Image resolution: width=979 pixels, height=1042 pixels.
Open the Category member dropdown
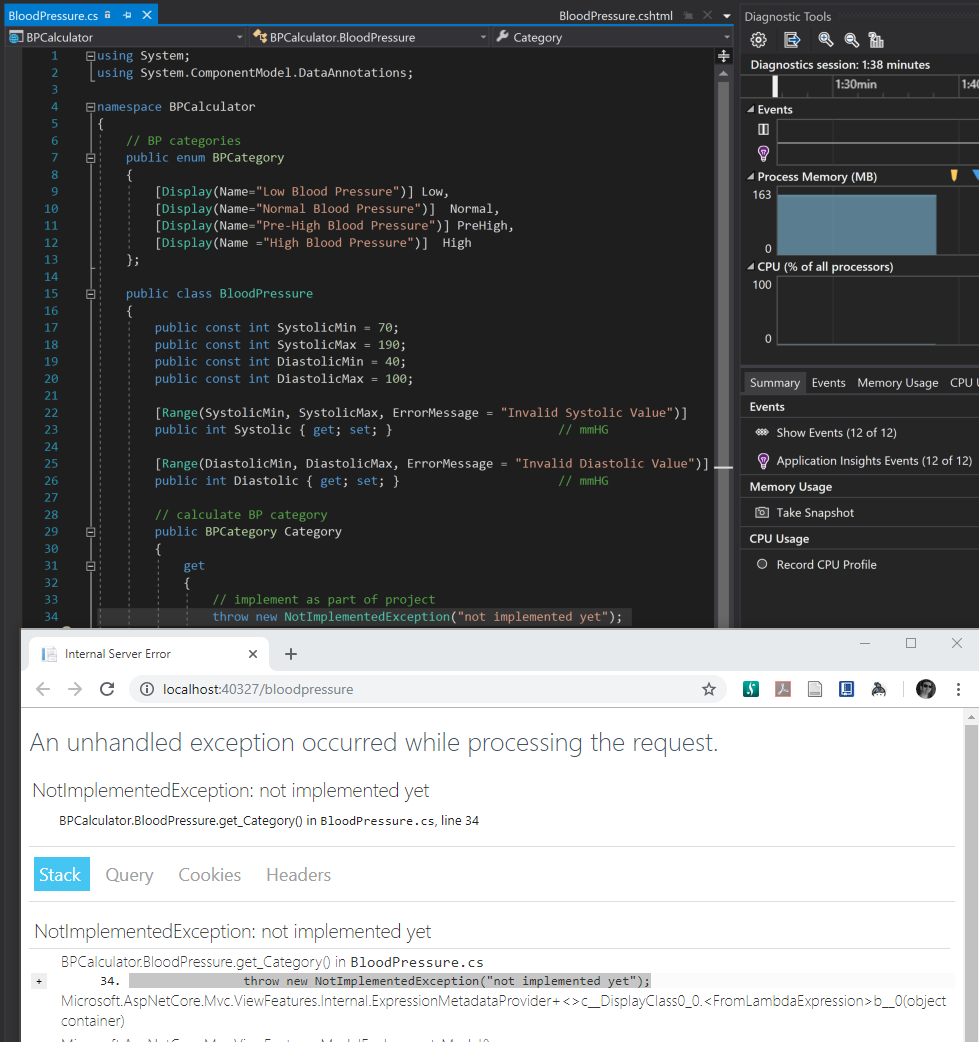[726, 37]
